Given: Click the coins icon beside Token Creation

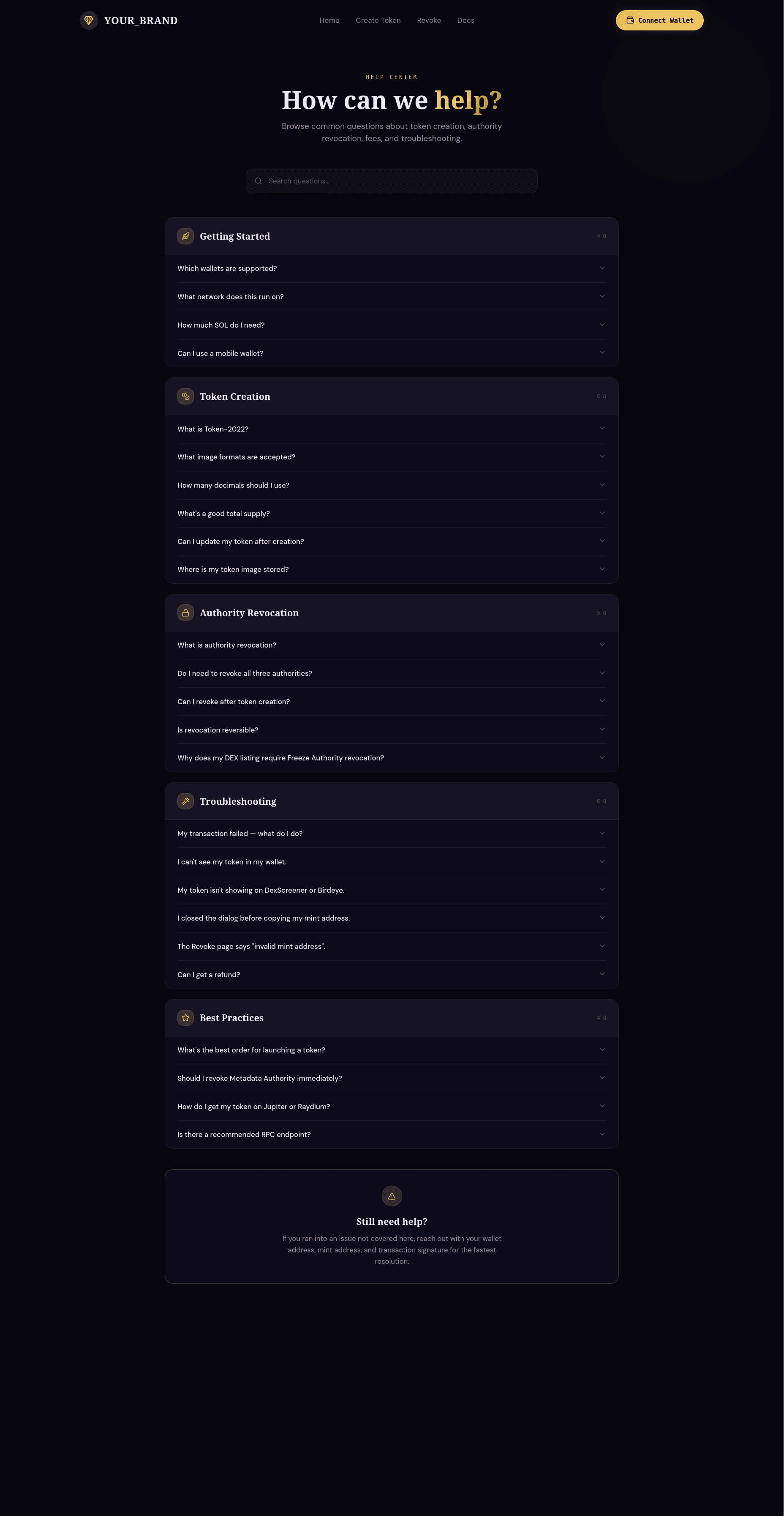Looking at the screenshot, I should click(185, 396).
